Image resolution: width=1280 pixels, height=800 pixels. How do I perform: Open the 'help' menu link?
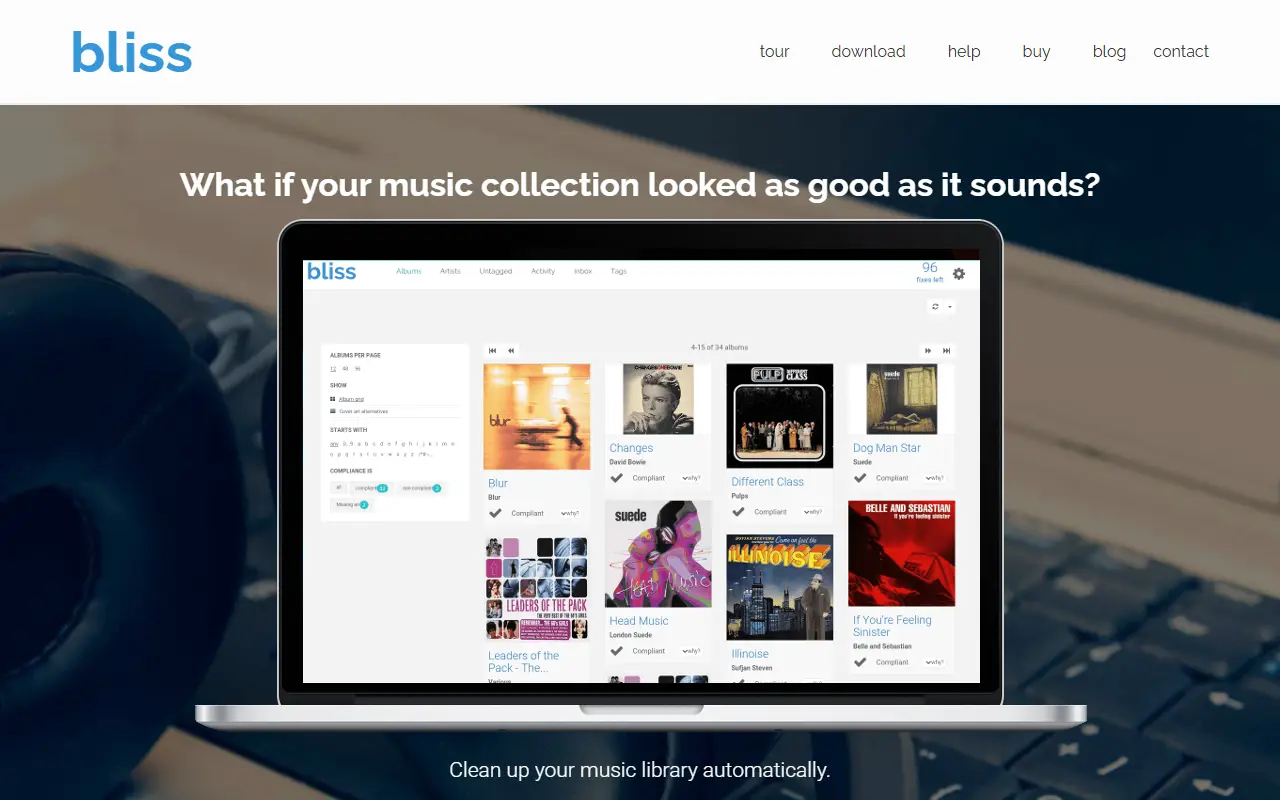point(964,52)
